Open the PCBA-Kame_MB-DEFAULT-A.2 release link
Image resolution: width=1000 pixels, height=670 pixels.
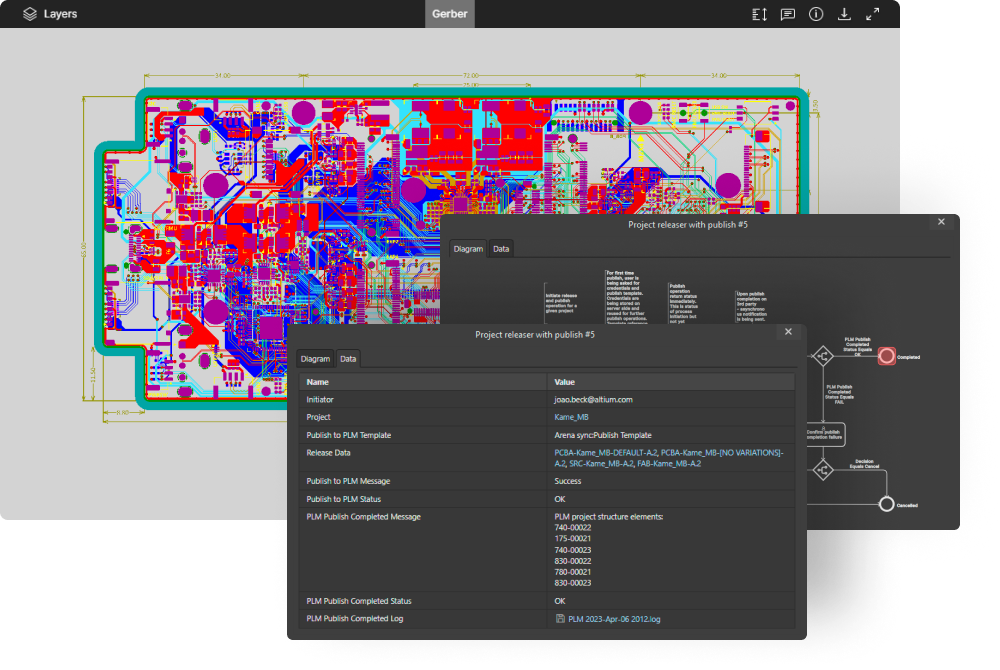(605, 452)
